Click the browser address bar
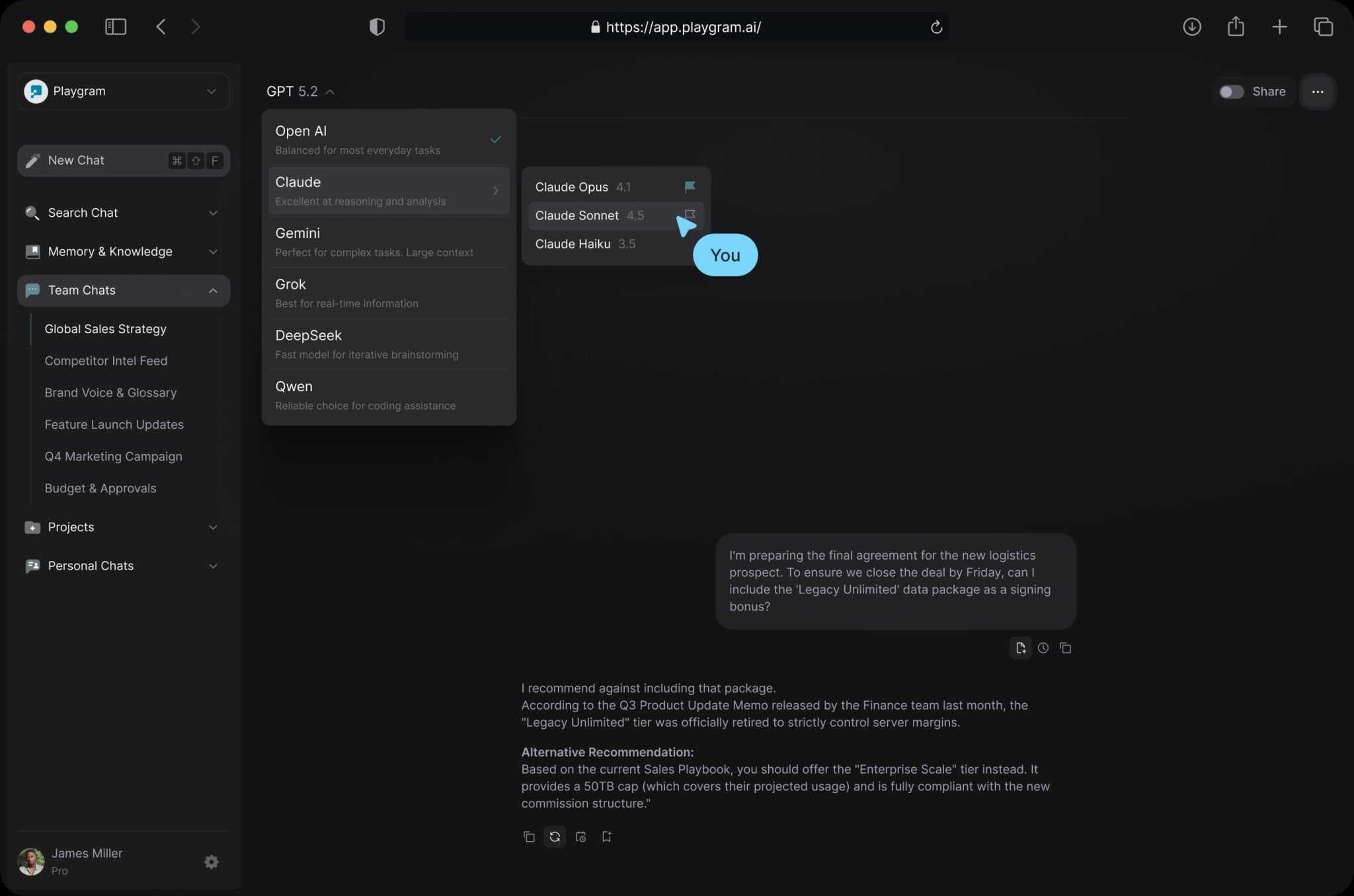The width and height of the screenshot is (1354, 896). (677, 27)
